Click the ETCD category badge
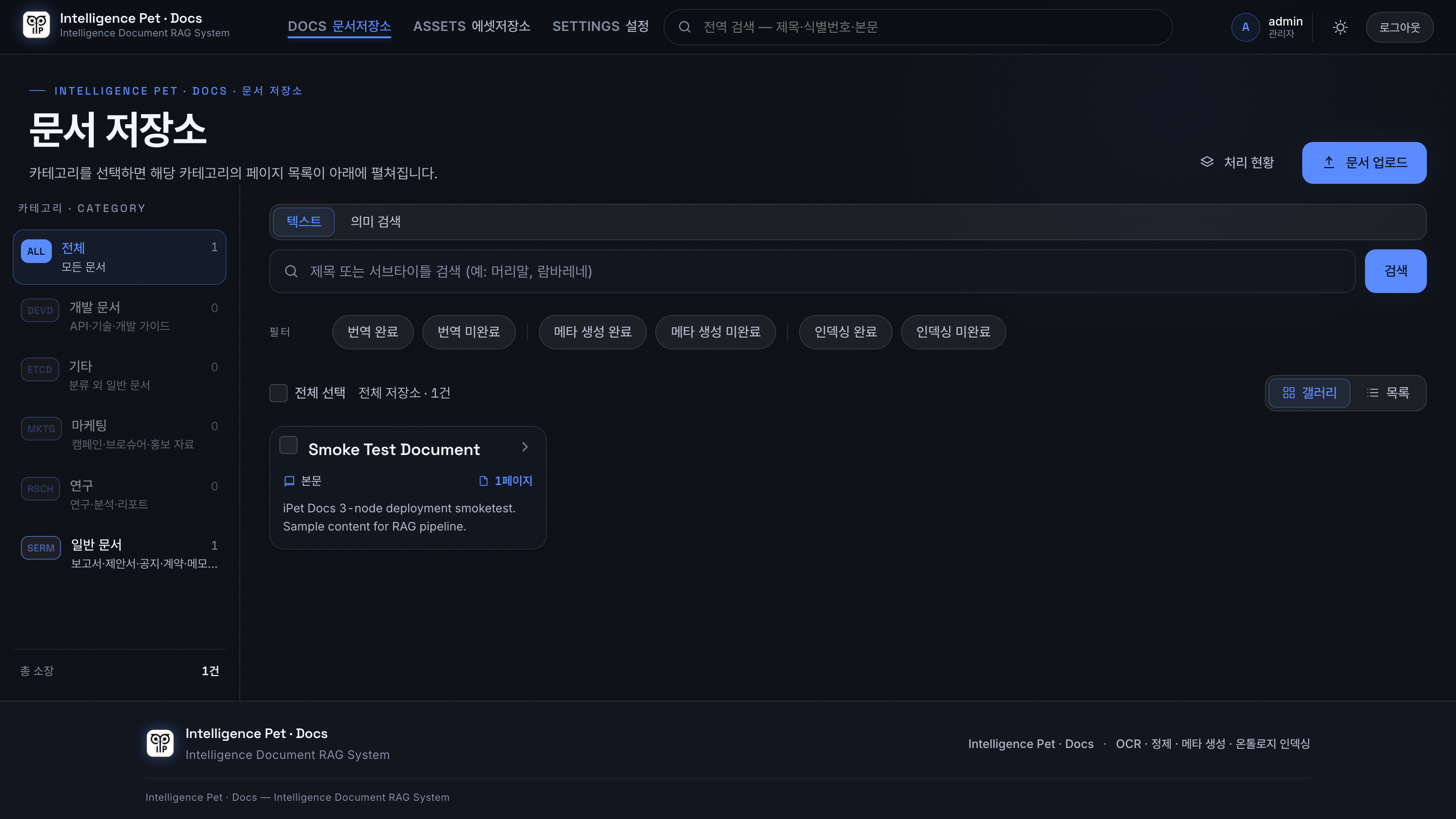Screen dimensions: 1456x819 coord(40,369)
